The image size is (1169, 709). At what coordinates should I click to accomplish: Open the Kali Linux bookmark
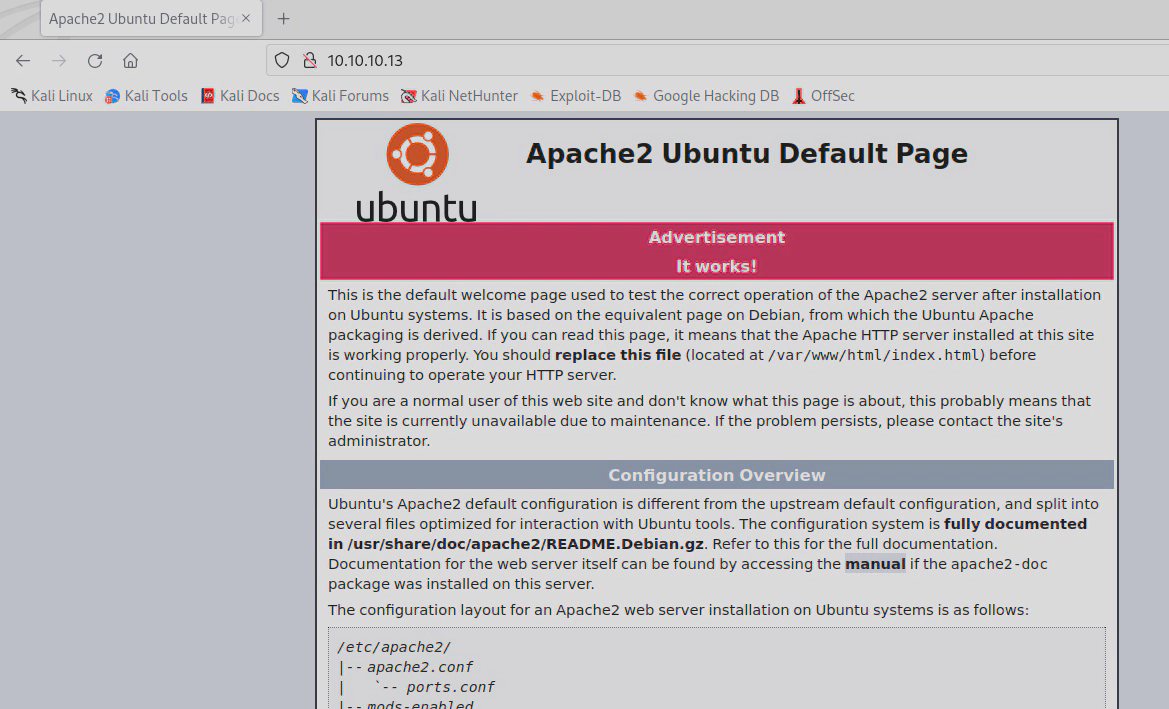52,96
